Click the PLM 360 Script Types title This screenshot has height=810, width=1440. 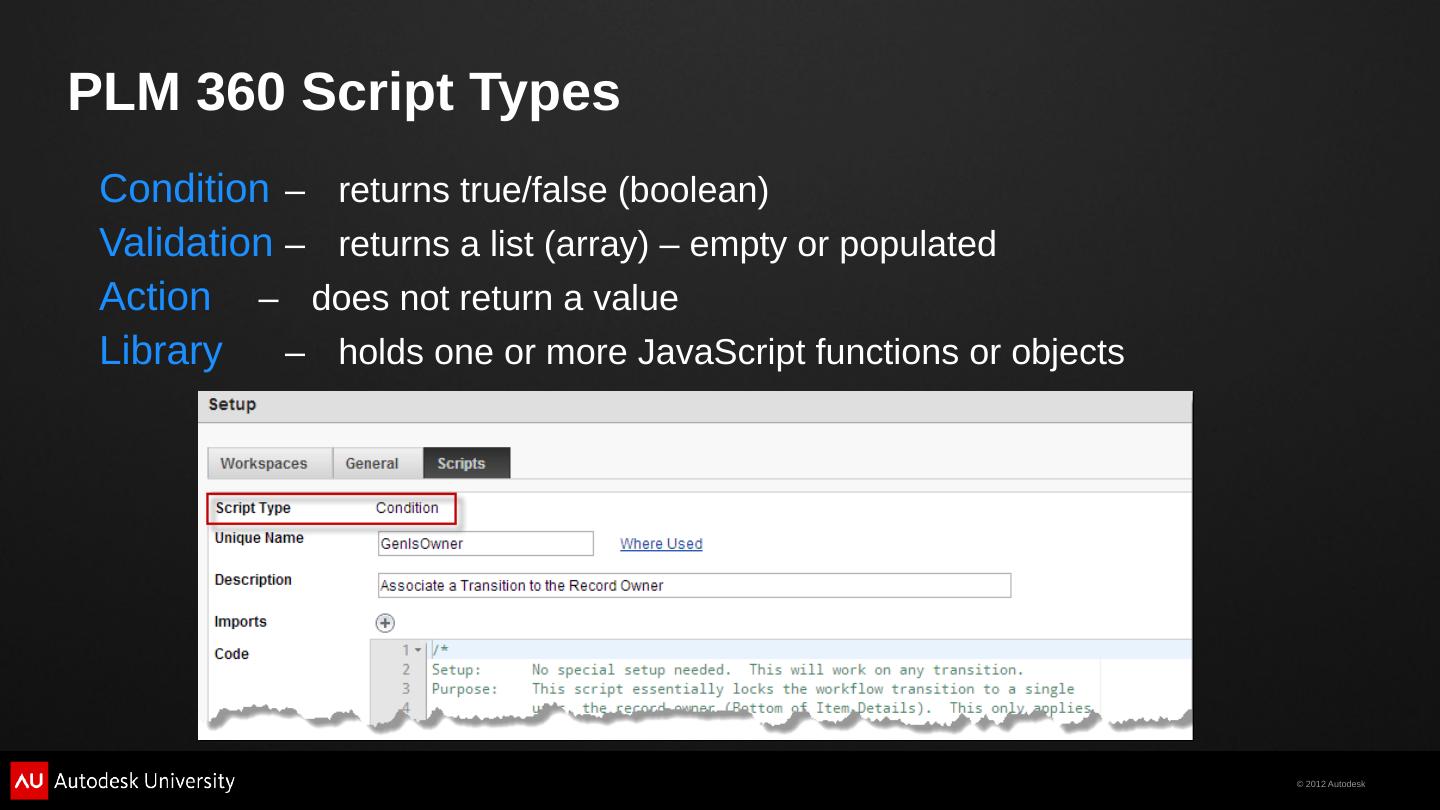tap(344, 92)
